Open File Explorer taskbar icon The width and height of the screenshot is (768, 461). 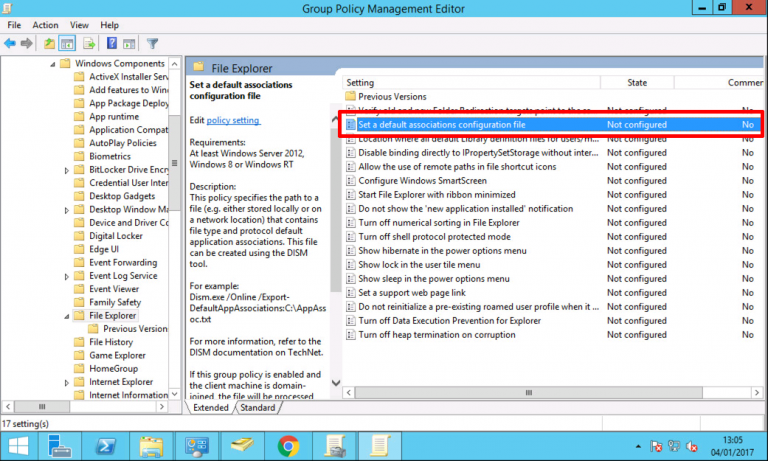point(151,446)
